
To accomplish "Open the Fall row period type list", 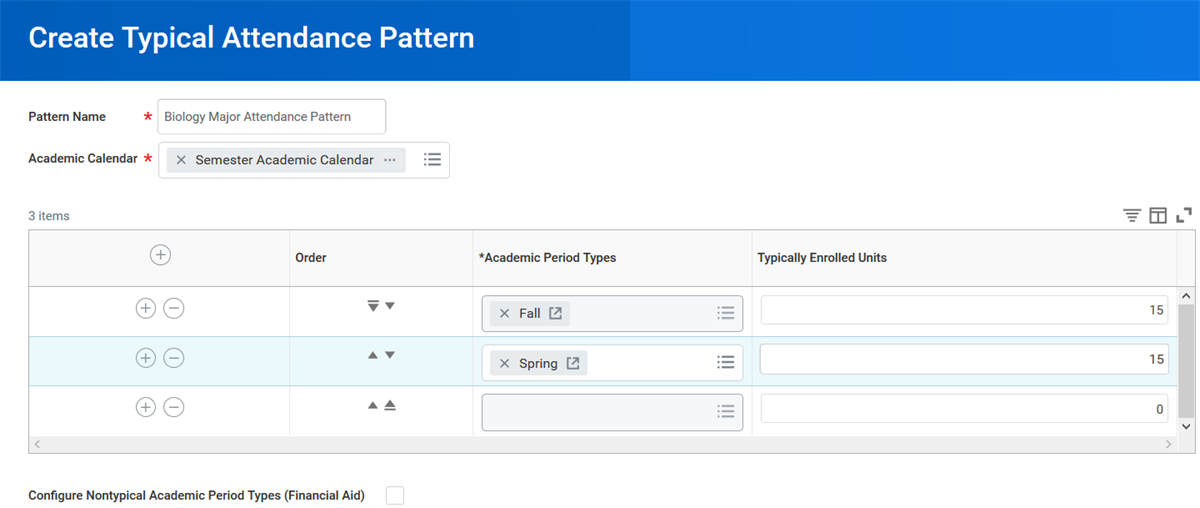I will point(726,313).
